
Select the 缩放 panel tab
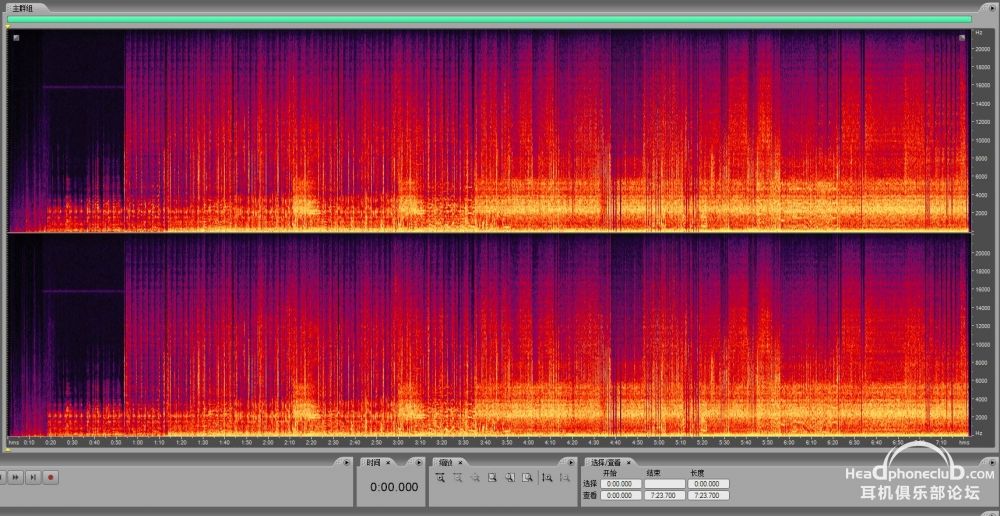[x=445, y=462]
